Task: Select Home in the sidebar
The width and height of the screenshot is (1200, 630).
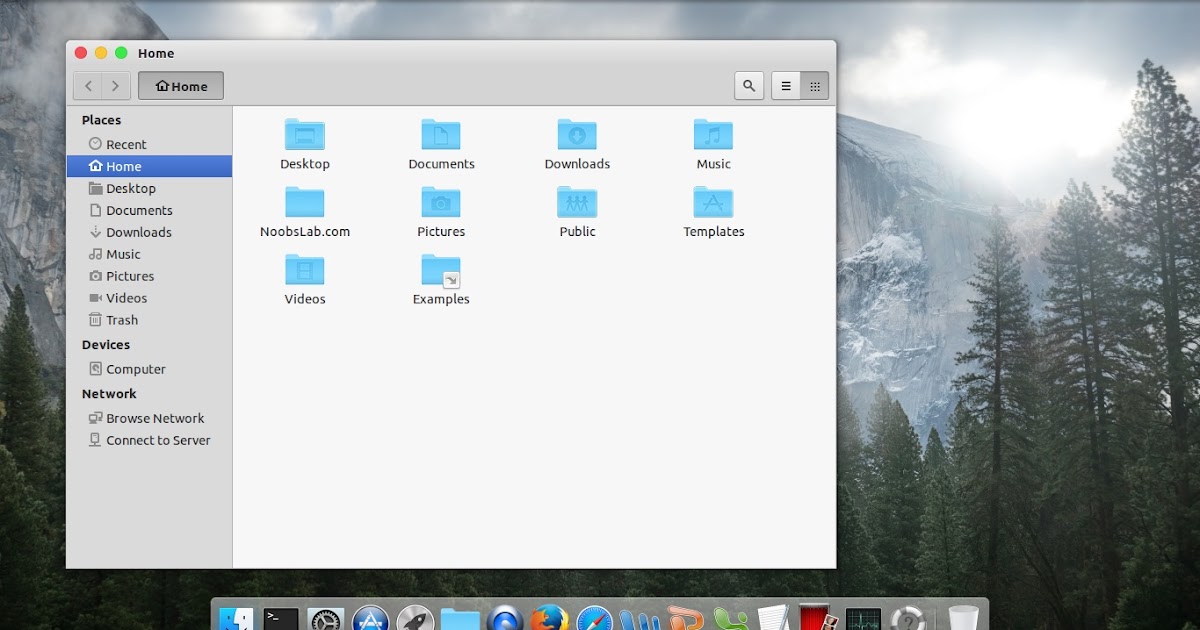Action: tap(149, 166)
